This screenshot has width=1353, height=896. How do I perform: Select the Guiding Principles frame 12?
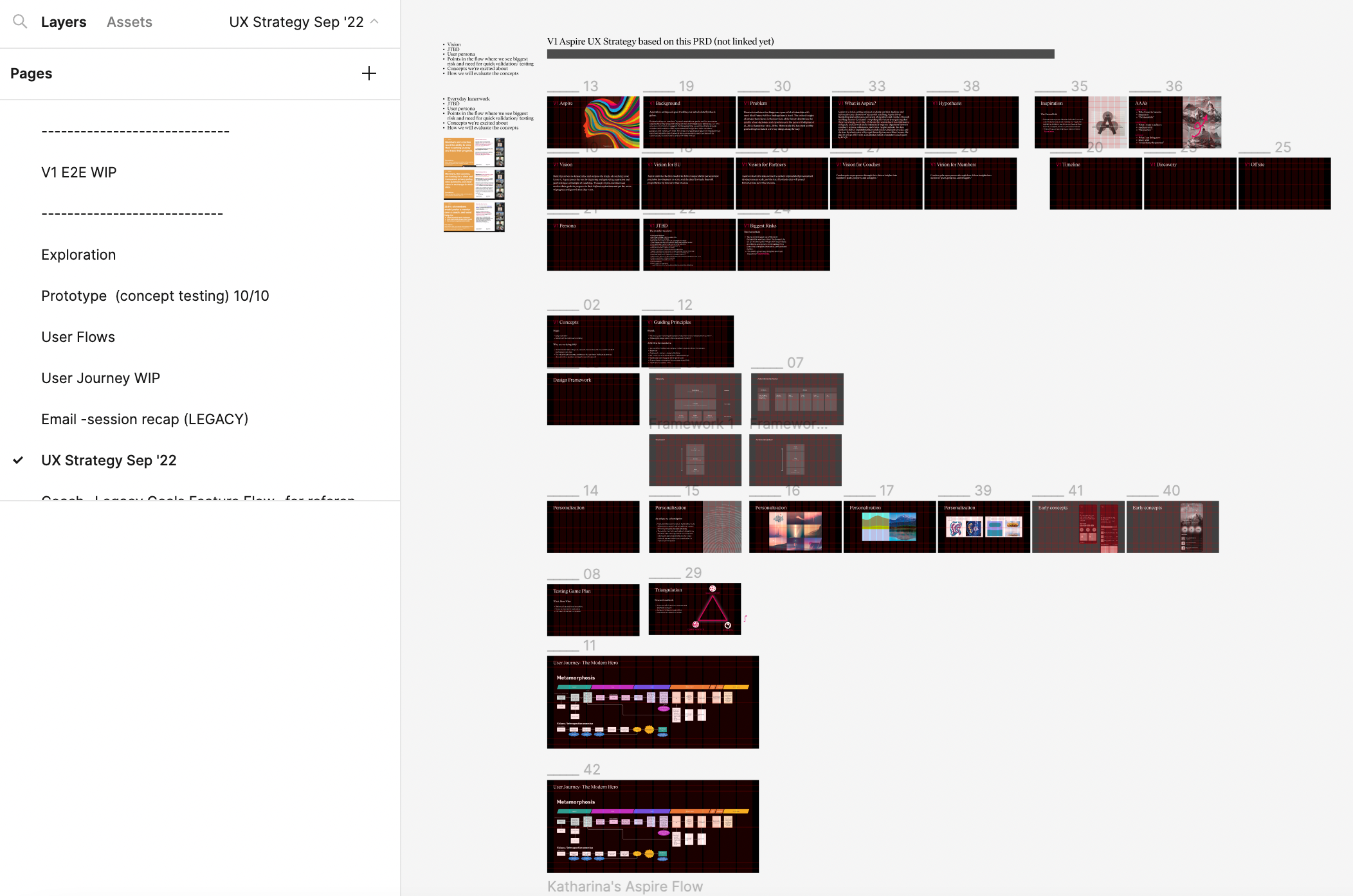click(687, 341)
